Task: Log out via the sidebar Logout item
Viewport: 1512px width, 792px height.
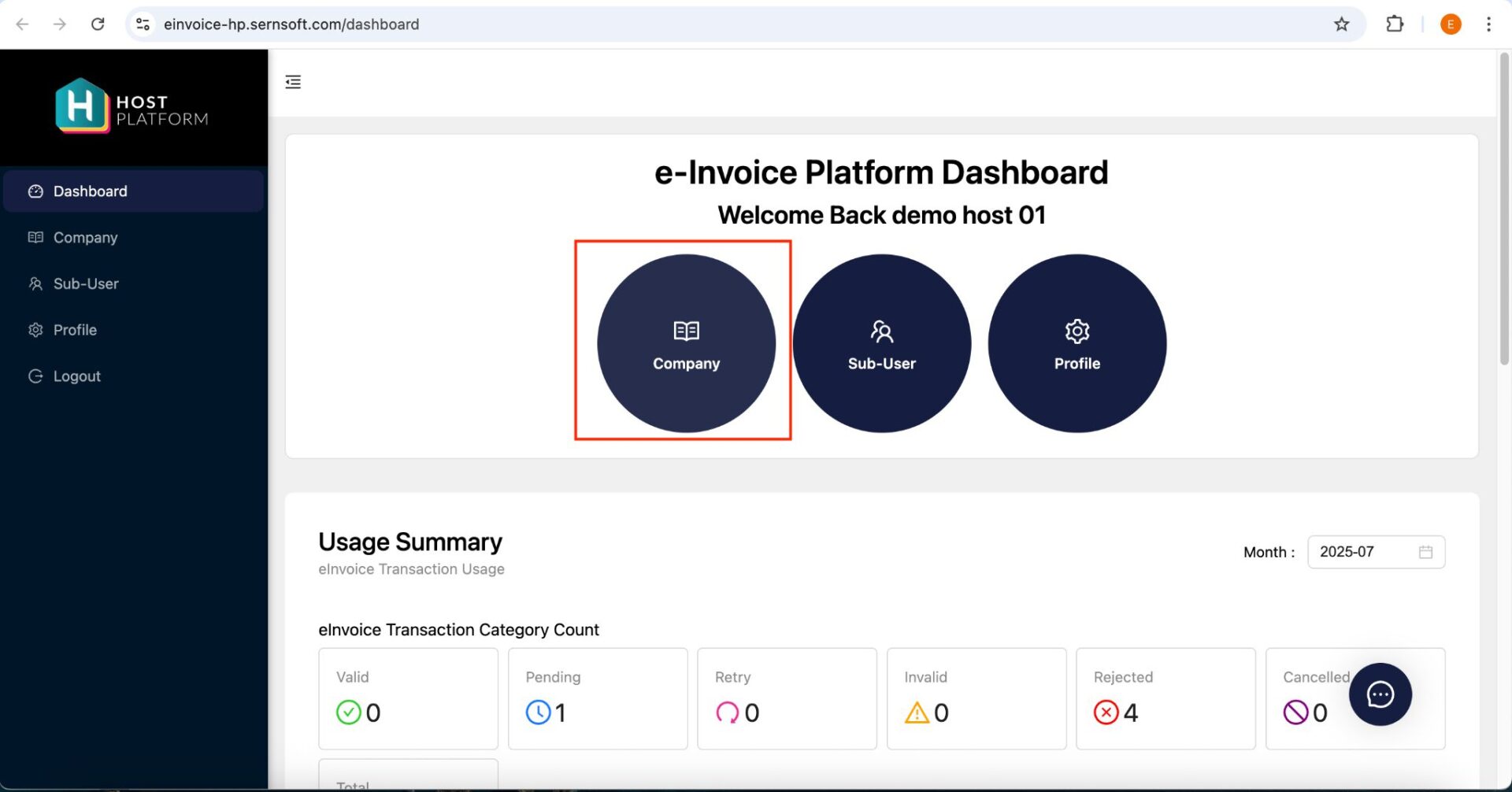Action: click(x=134, y=376)
